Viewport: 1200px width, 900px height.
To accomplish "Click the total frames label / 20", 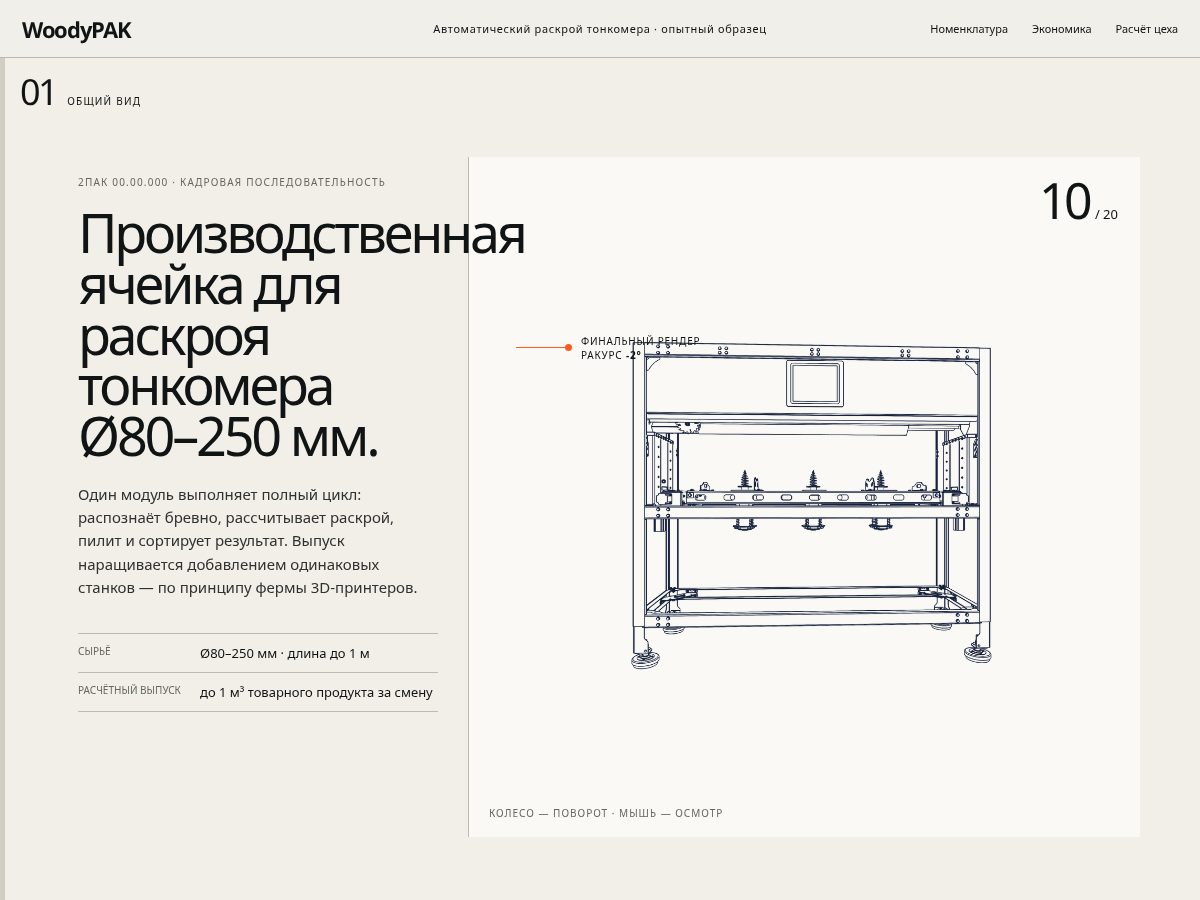I will [1107, 214].
